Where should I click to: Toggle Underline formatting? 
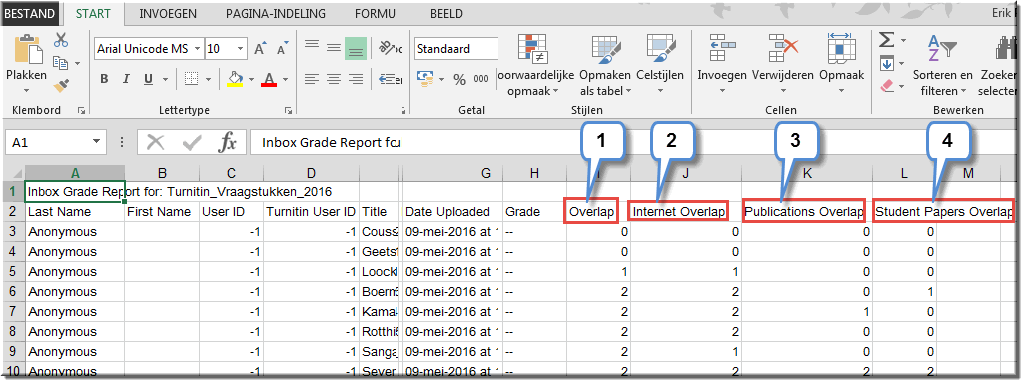(x=148, y=79)
